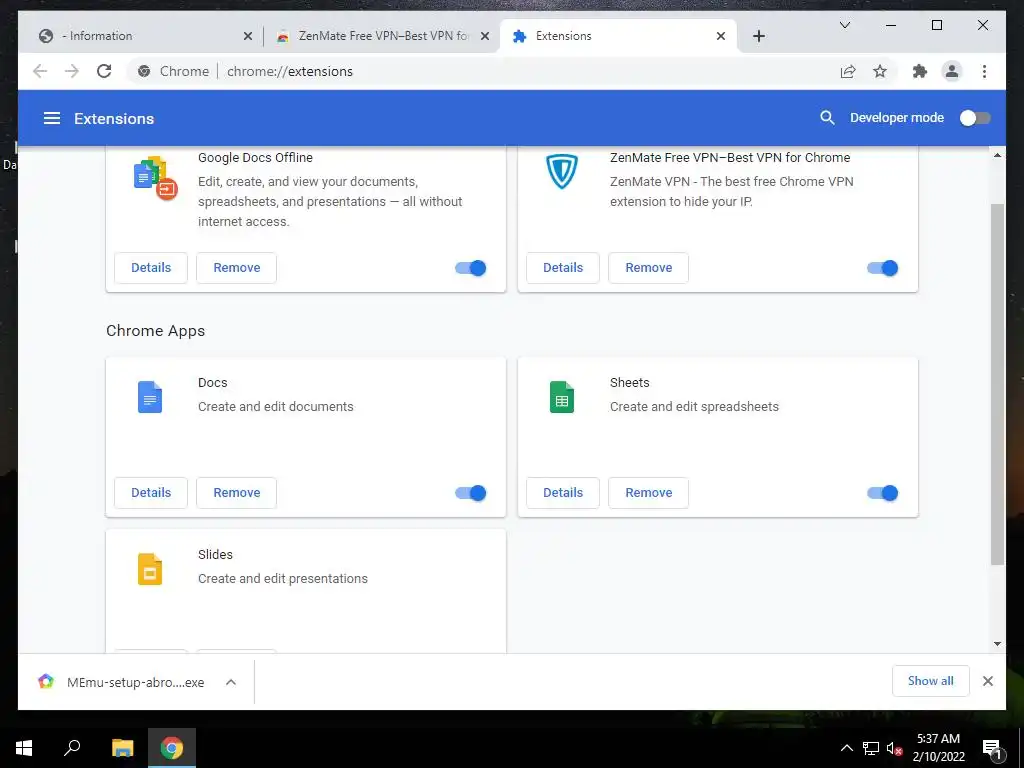The height and width of the screenshot is (768, 1024).
Task: Reload the current page
Action: pos(104,71)
